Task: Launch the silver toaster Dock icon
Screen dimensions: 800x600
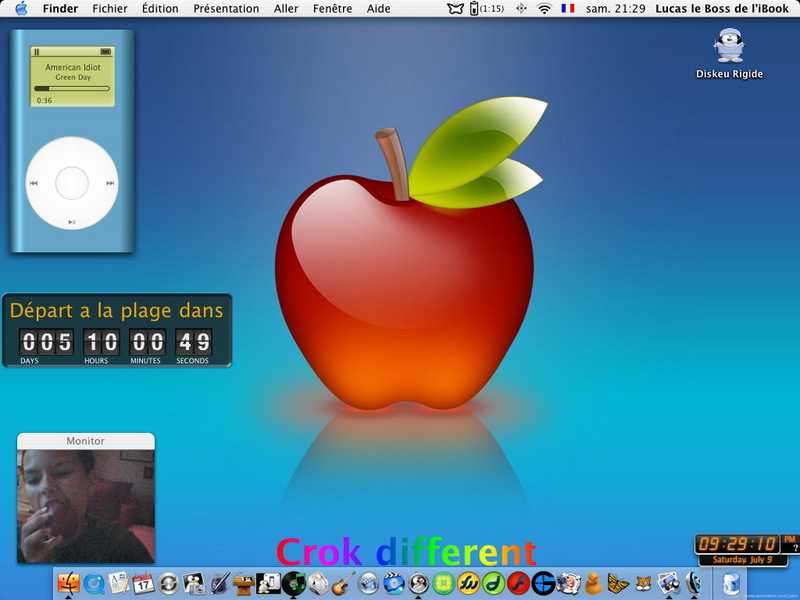Action: tap(318, 583)
